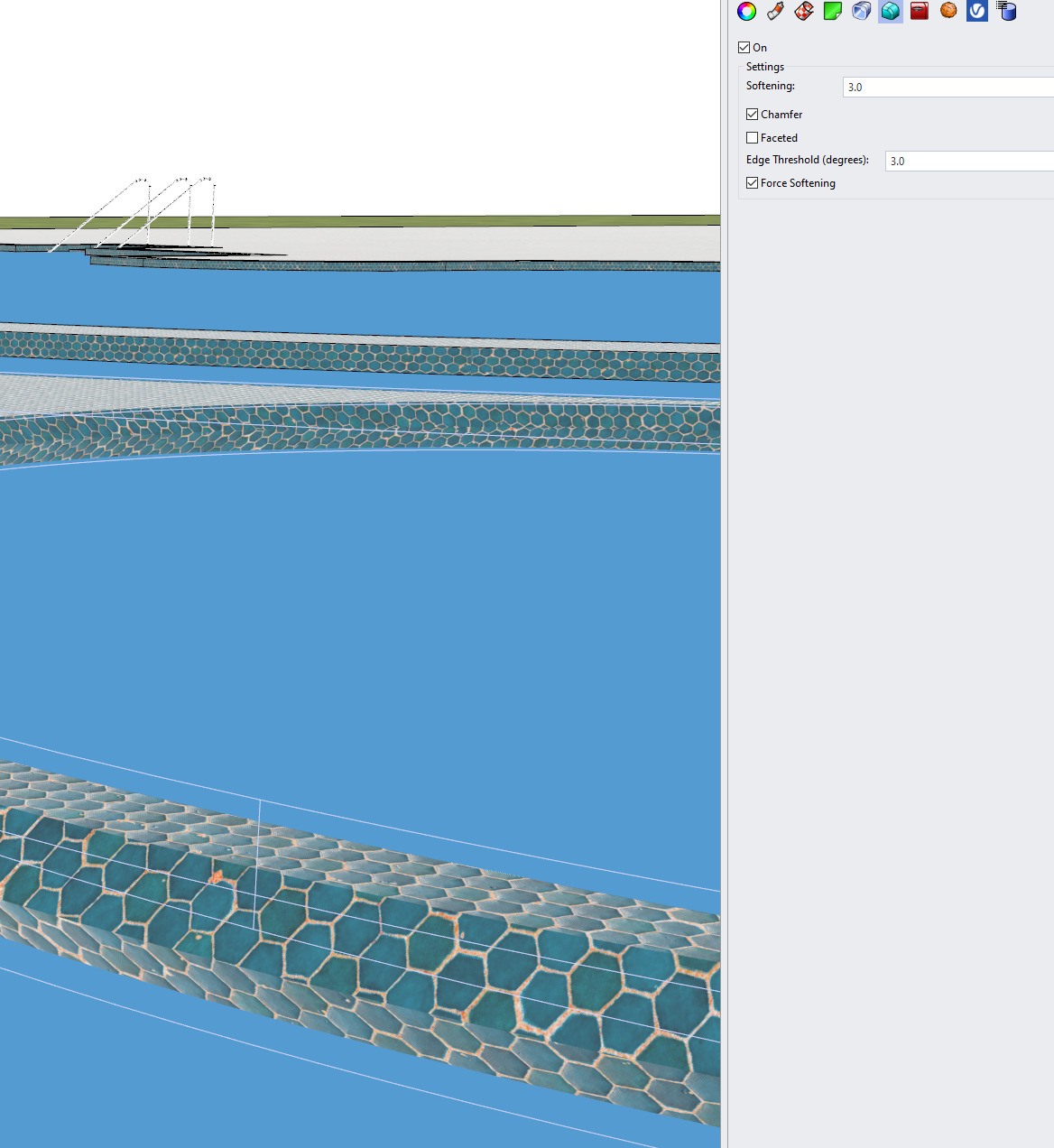Viewport: 1054px width, 1148px height.
Task: Enable the Faceted checkbox
Action: (753, 138)
